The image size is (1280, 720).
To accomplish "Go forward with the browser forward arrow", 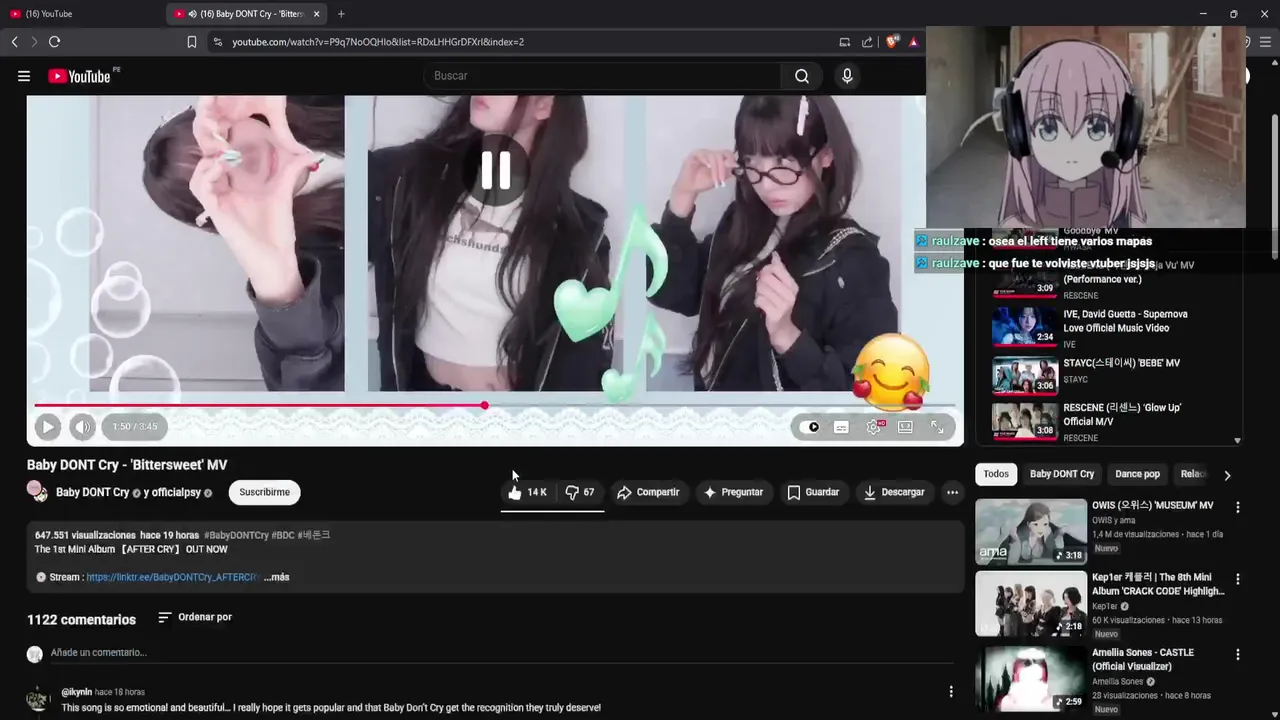I will 34,42.
